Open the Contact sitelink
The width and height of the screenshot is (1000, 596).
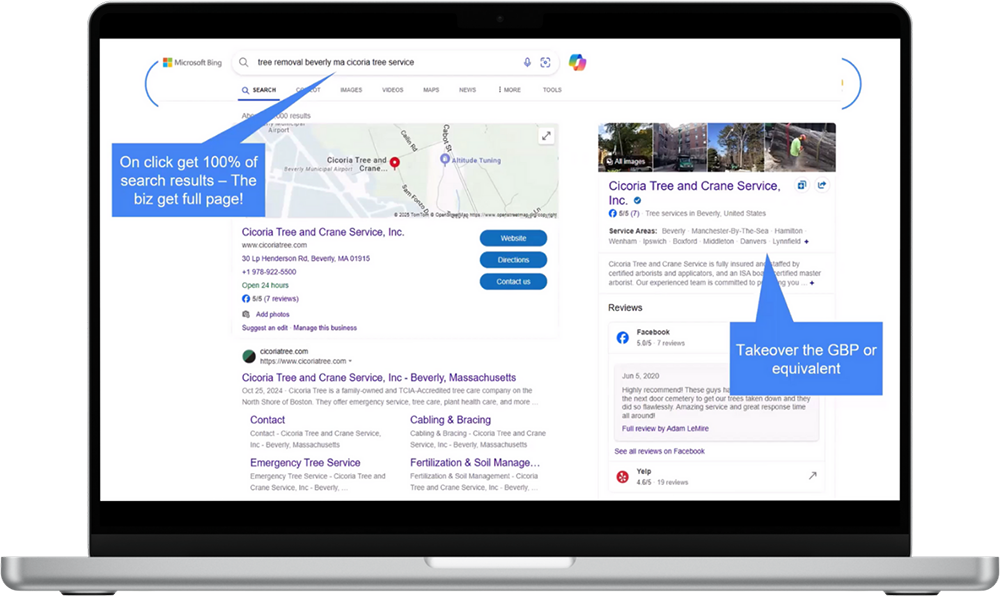click(267, 420)
